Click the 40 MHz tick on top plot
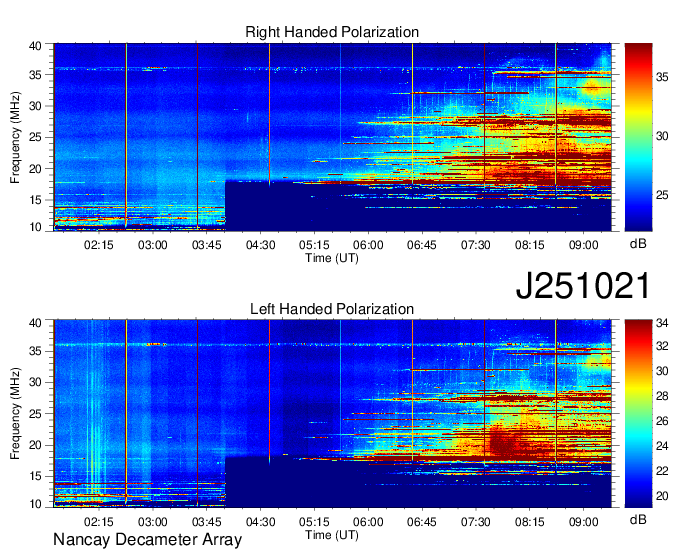 point(37,46)
